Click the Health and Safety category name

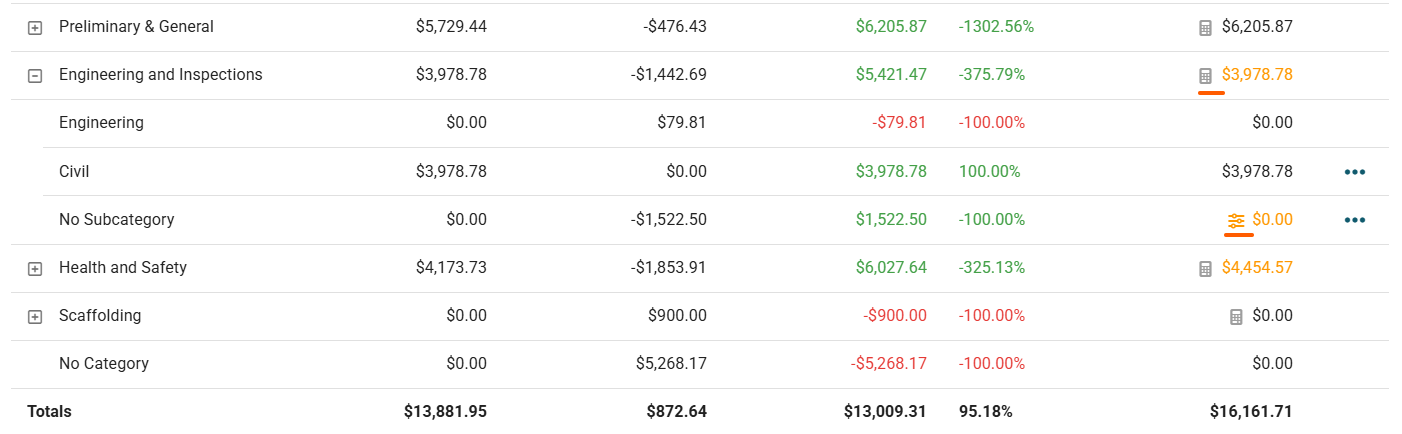[x=123, y=268]
